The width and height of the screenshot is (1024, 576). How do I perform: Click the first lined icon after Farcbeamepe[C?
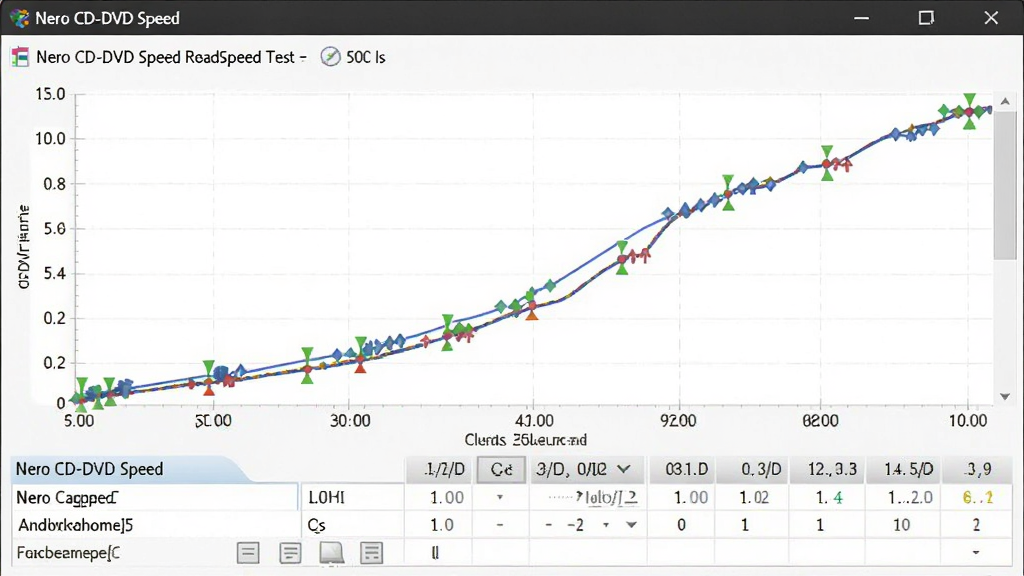(248, 553)
